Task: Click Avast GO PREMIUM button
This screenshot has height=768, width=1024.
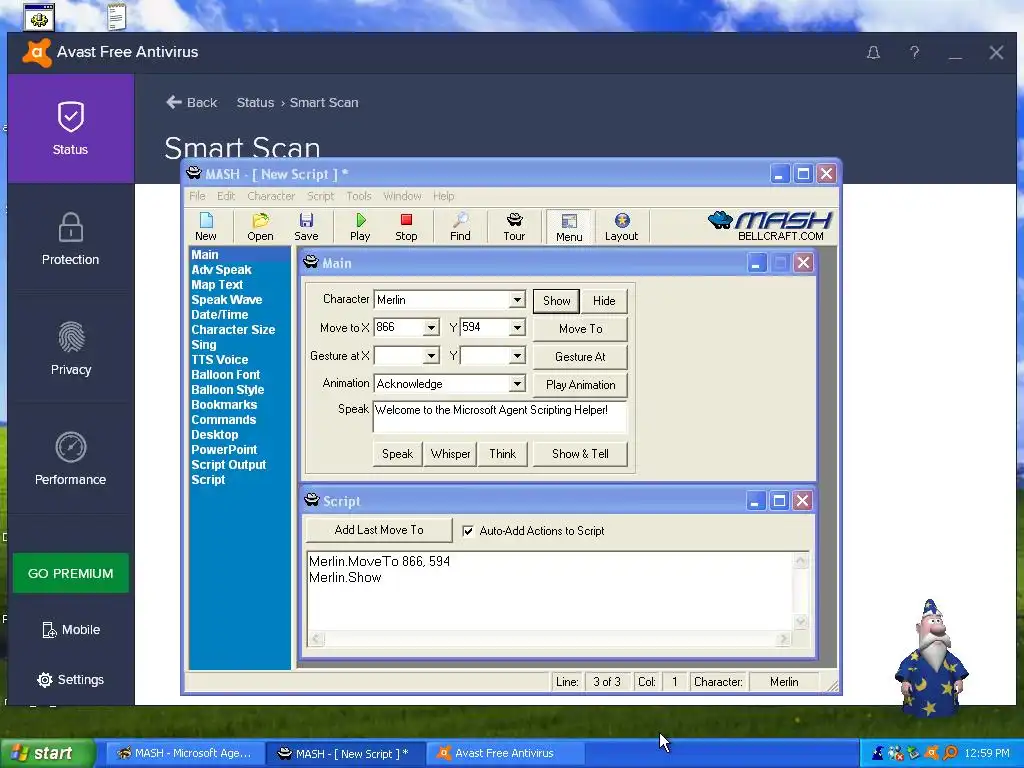Action: [71, 573]
